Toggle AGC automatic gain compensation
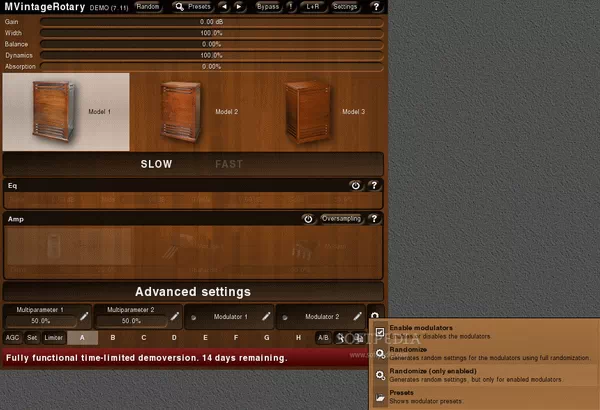The width and height of the screenshot is (600, 410). pyautogui.click(x=12, y=338)
